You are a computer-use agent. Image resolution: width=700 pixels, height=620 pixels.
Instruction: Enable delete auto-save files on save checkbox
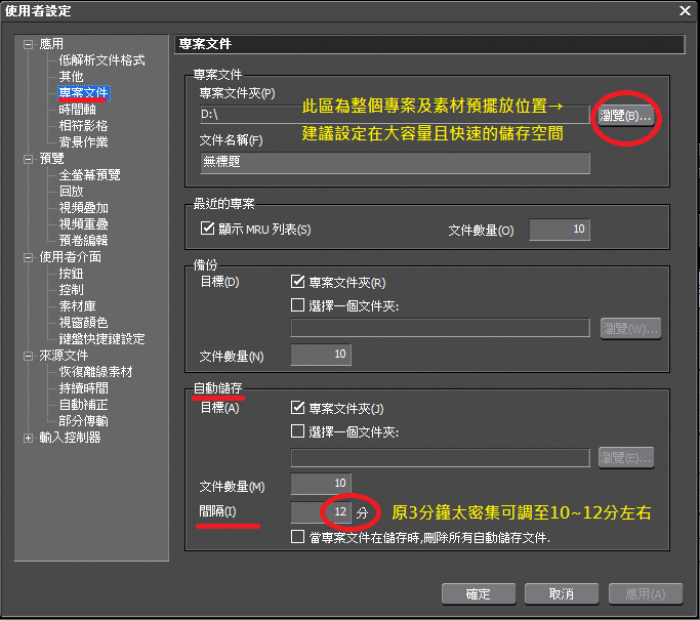pyautogui.click(x=297, y=537)
